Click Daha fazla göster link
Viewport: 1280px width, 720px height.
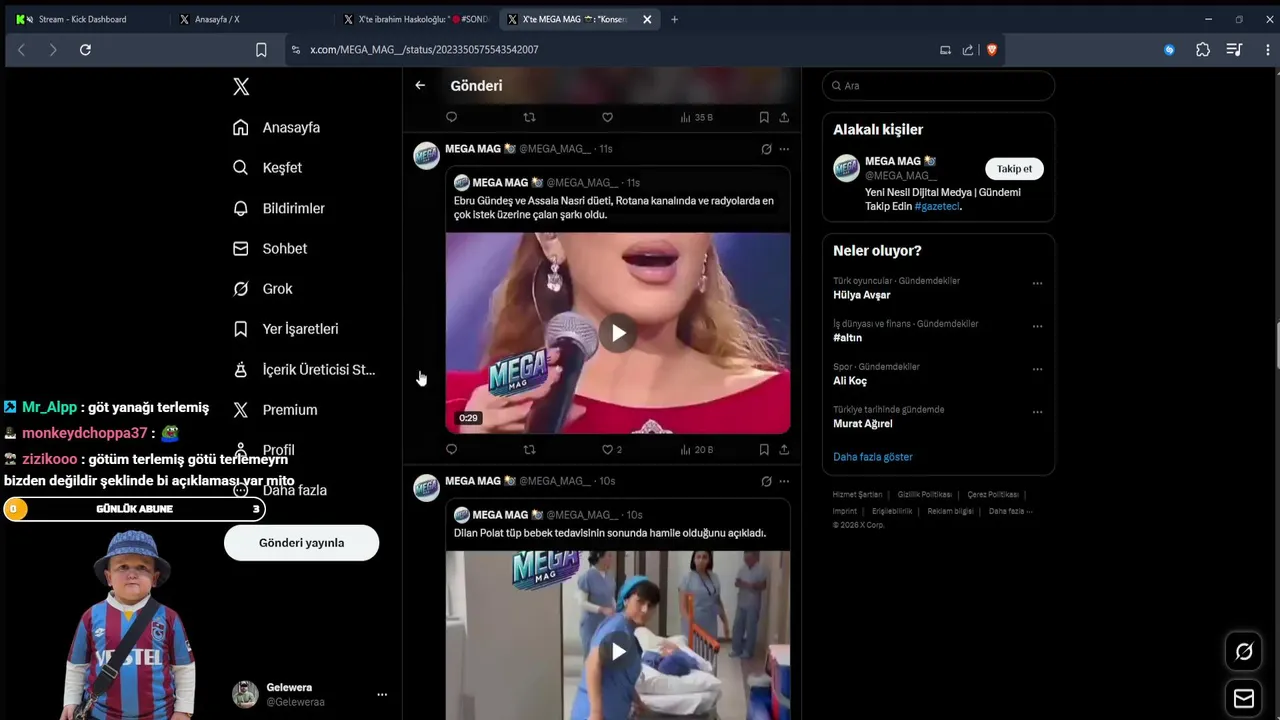pos(873,457)
